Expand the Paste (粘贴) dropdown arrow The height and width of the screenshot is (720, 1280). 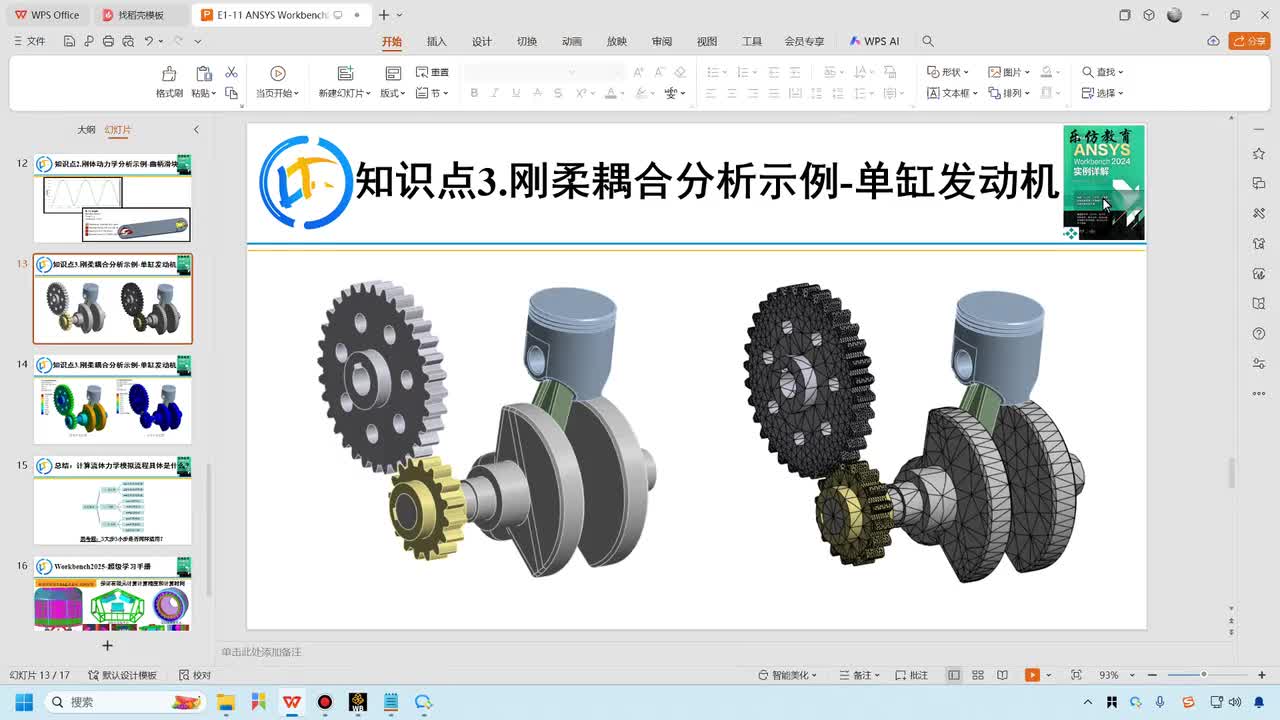pyautogui.click(x=216, y=93)
